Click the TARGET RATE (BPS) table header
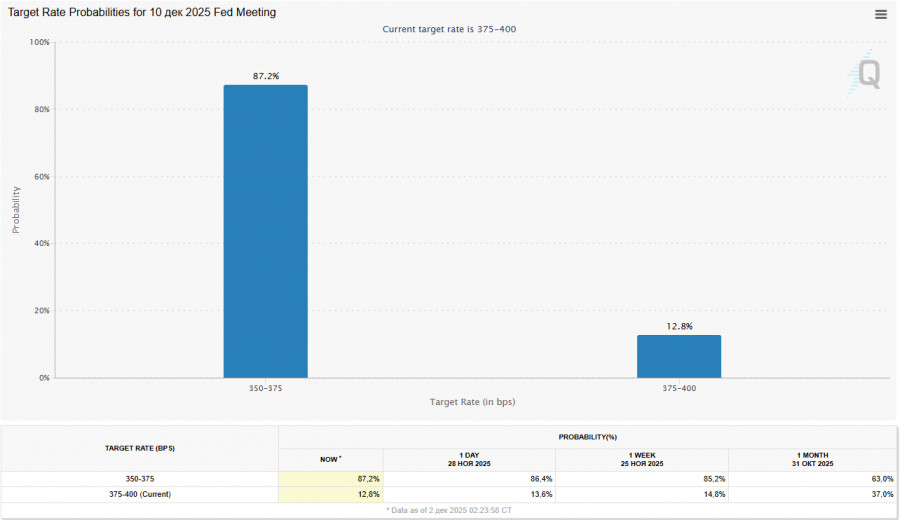 (140, 448)
